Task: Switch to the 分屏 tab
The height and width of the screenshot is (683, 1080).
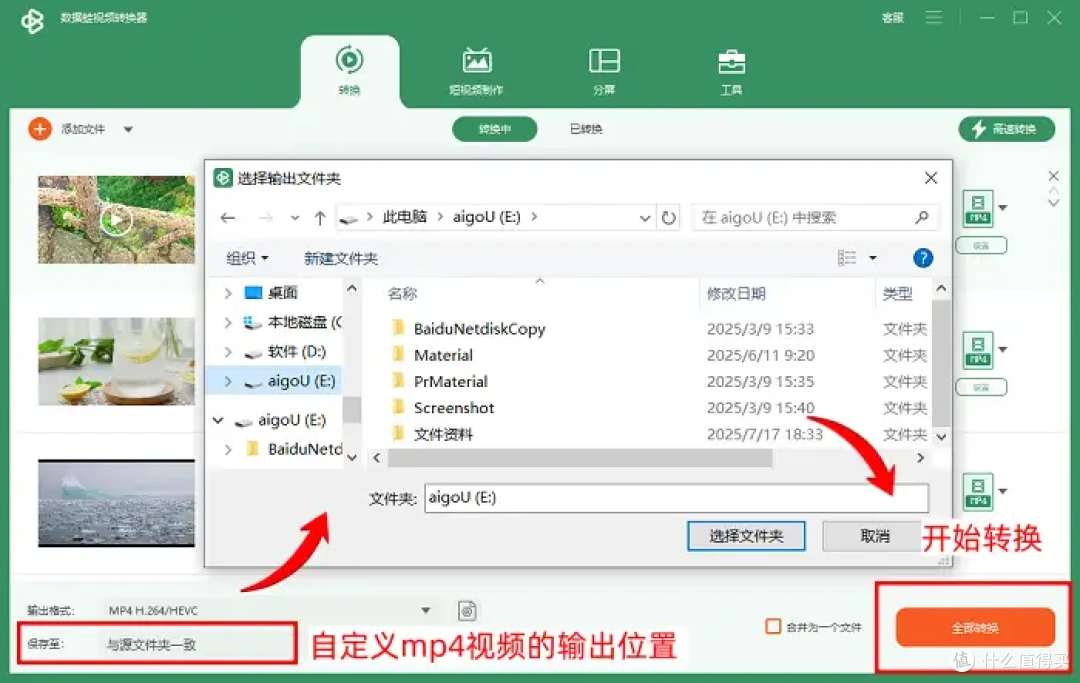Action: [x=604, y=71]
